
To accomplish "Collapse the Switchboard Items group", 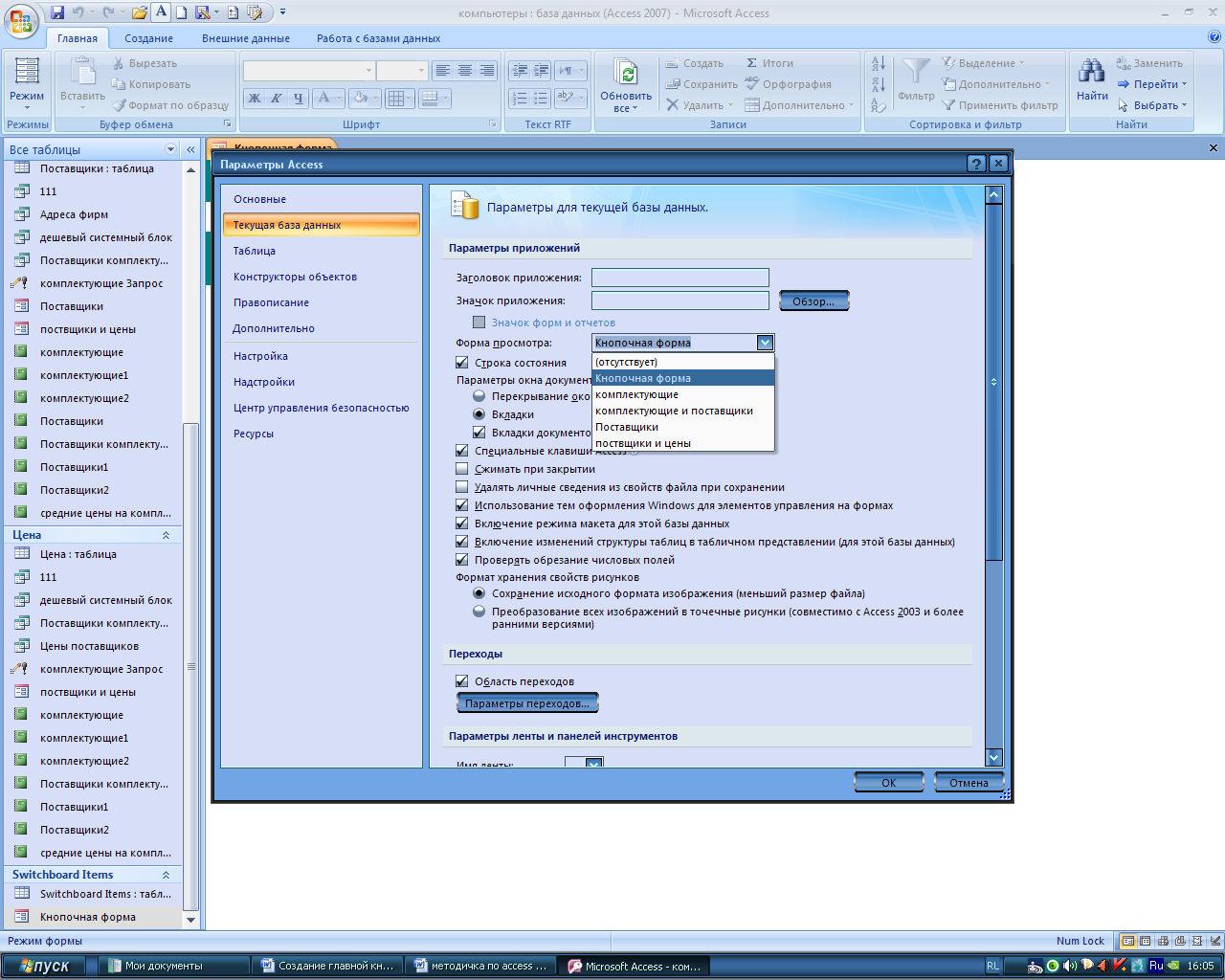I will [x=166, y=875].
